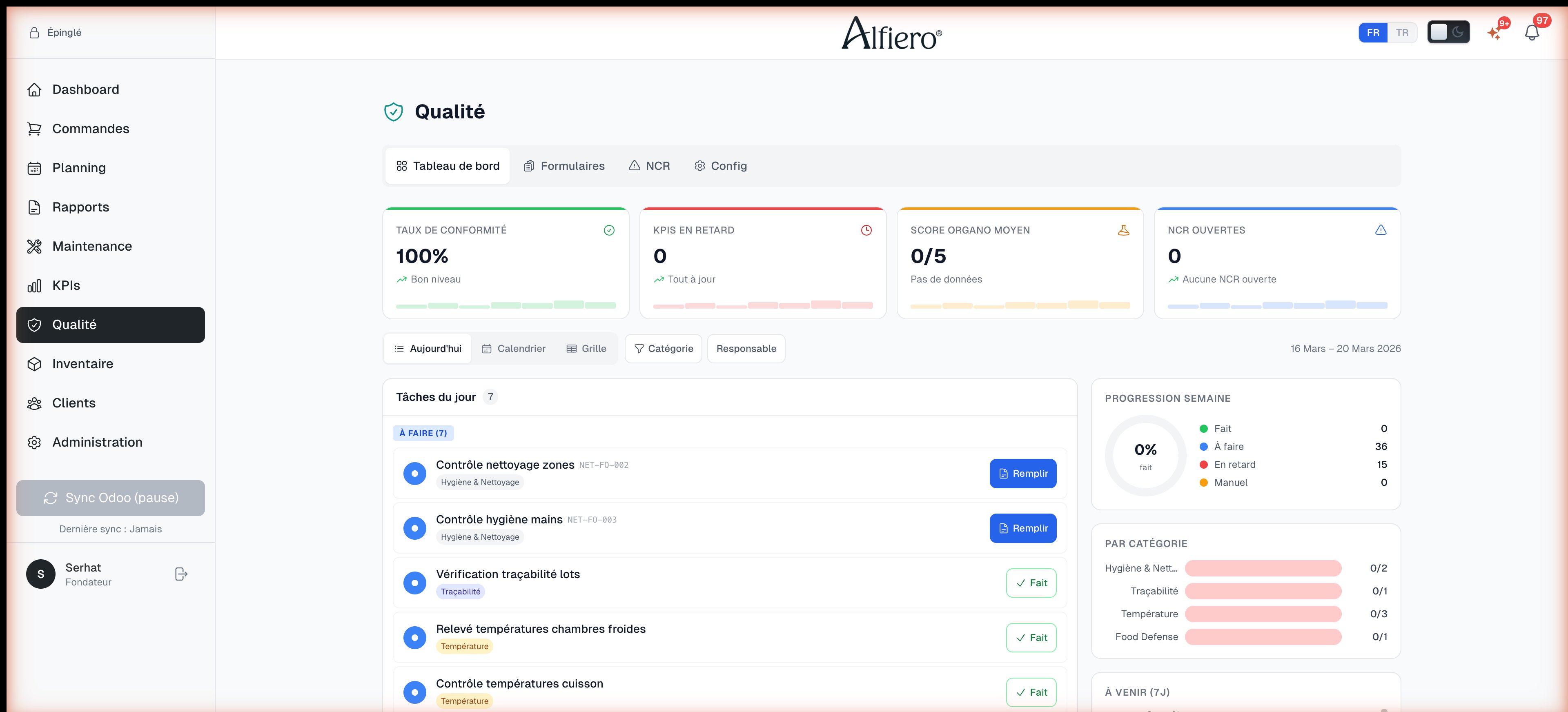
Task: Open Maintenance from the sidebar
Action: [92, 246]
